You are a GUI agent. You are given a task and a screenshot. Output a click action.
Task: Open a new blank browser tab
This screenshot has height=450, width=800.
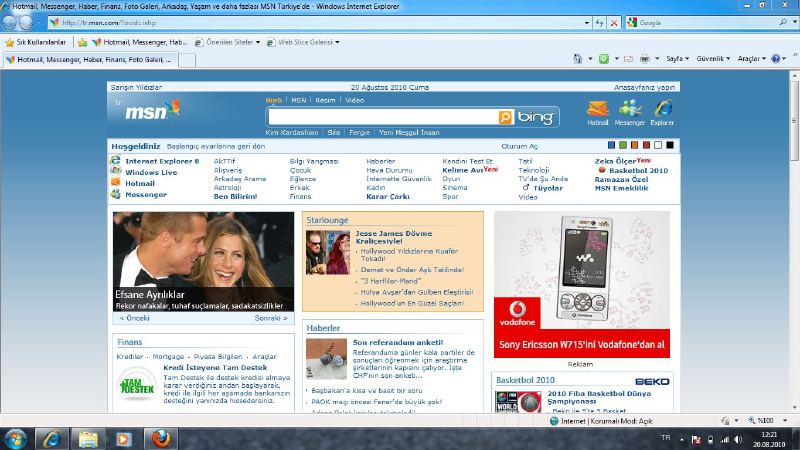click(187, 60)
